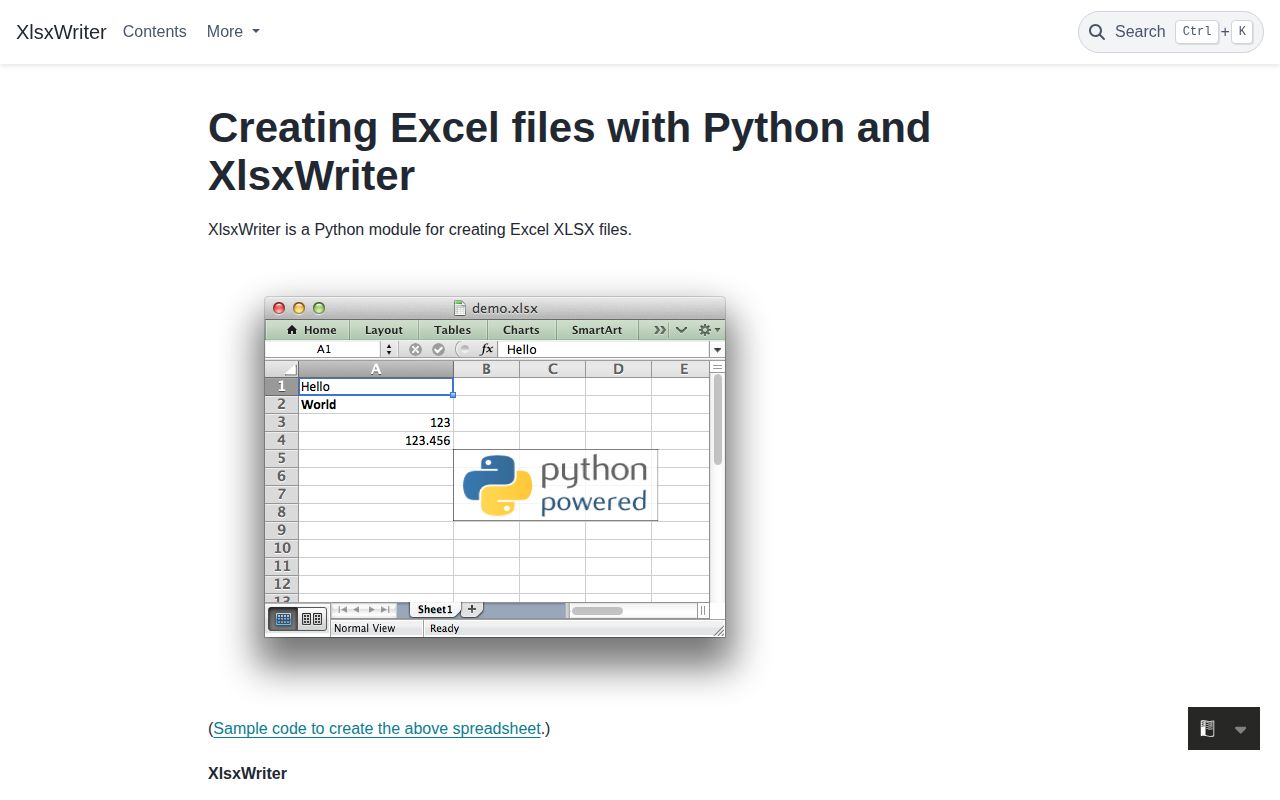
Task: Open the Read the Docs book icon
Action: [1207, 729]
